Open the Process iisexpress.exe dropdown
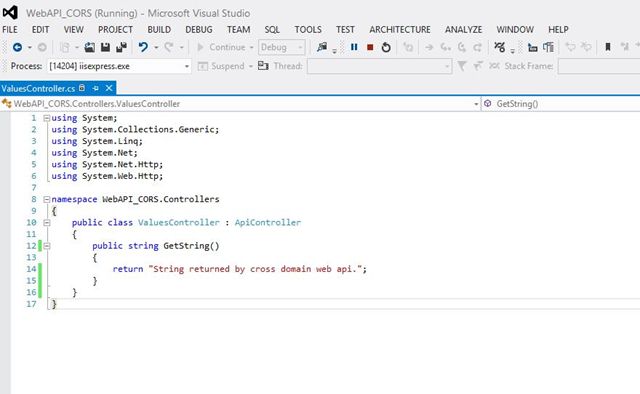Image resolution: width=640 pixels, height=394 pixels. [x=119, y=66]
